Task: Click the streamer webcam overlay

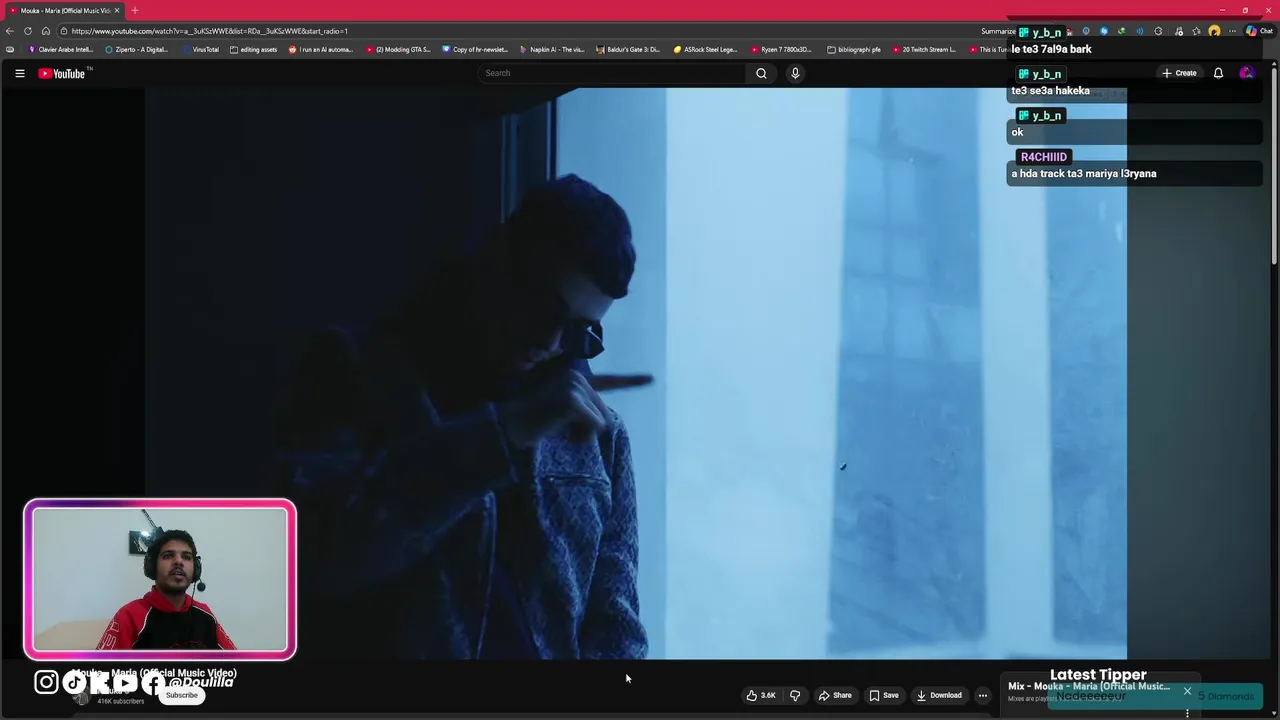Action: pos(160,580)
